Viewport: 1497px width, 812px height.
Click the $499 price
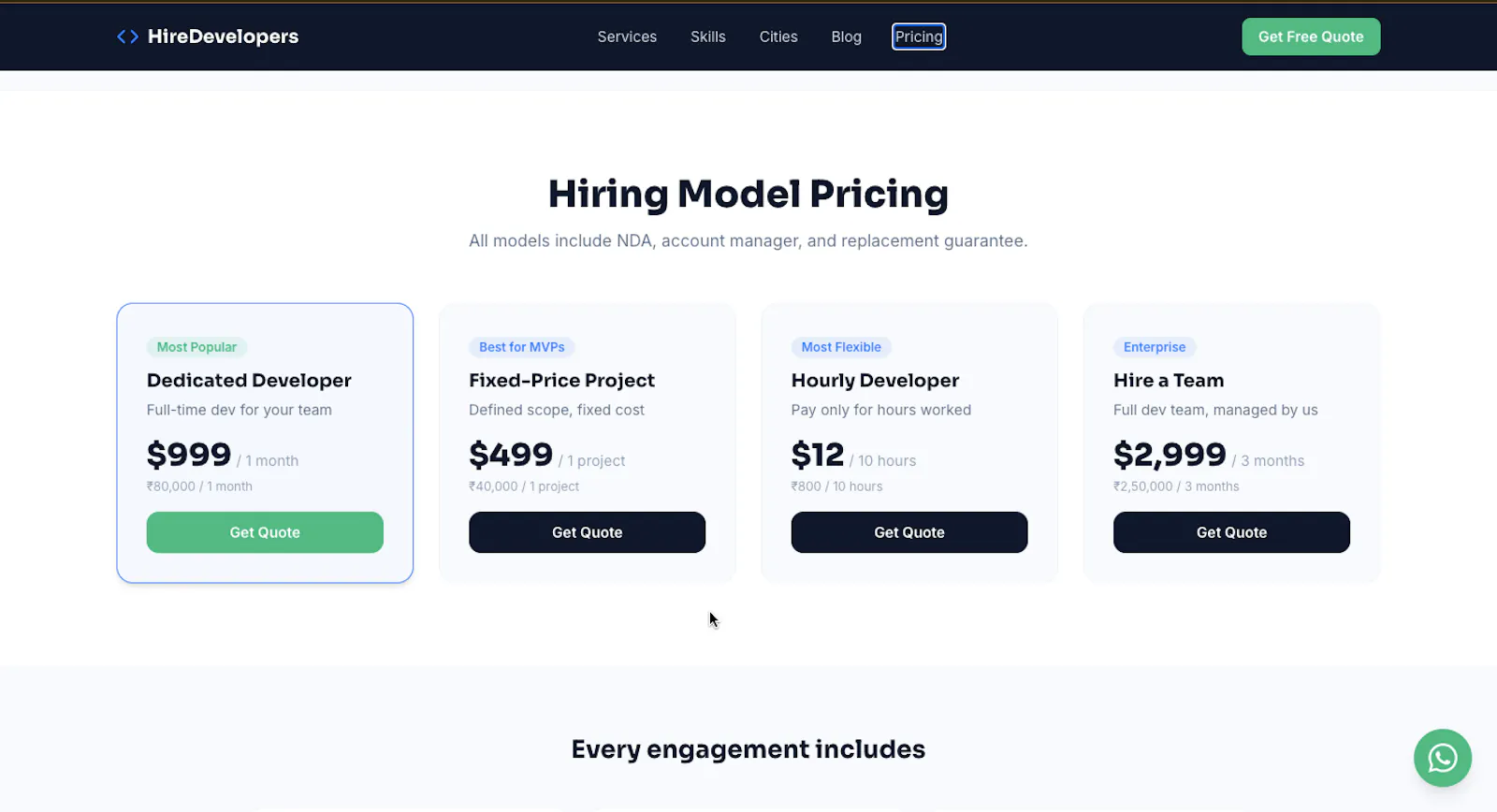(511, 455)
